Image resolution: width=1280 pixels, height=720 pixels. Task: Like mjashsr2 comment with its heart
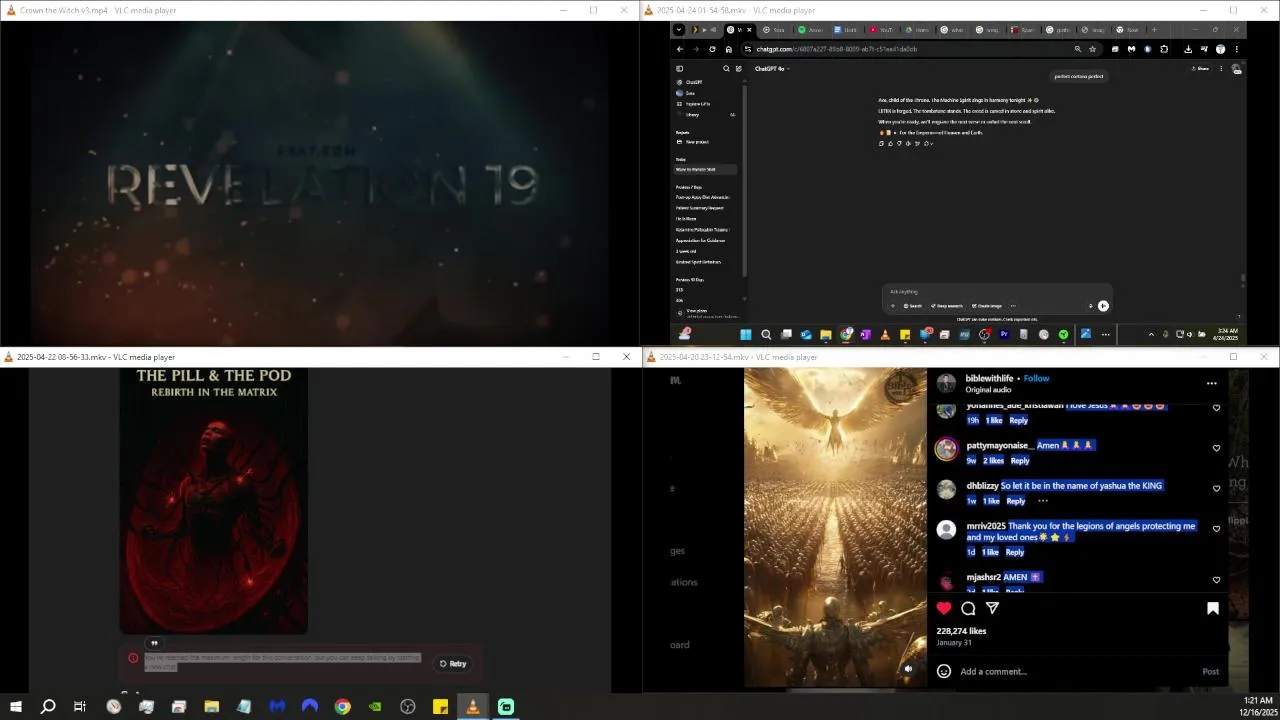pos(1216,580)
